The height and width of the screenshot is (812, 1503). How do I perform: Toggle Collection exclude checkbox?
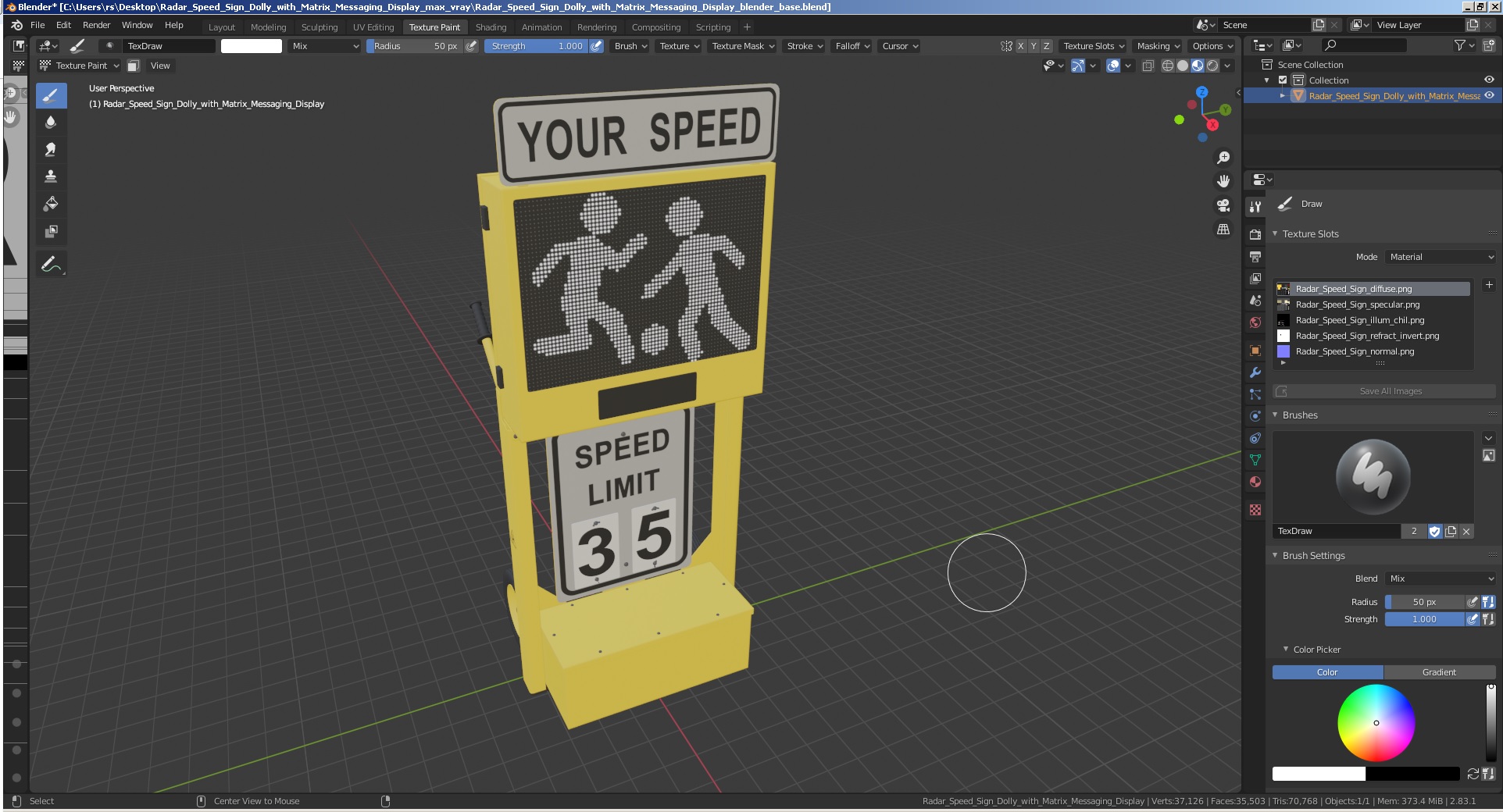(1283, 80)
